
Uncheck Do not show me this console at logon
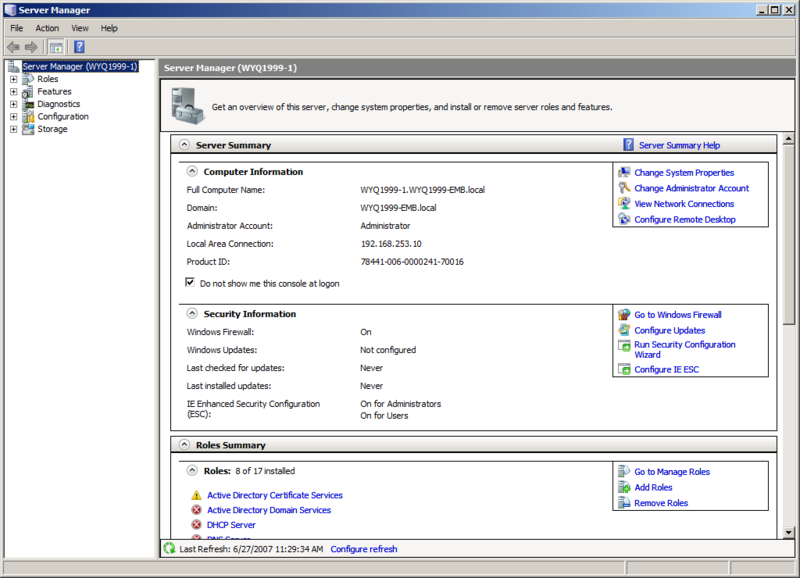(x=190, y=281)
